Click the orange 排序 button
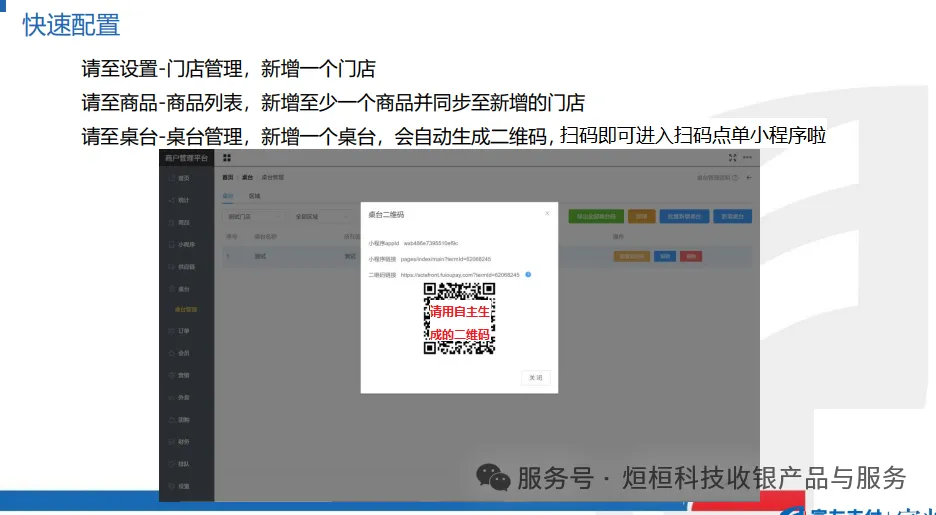The width and height of the screenshot is (936, 515). pyautogui.click(x=642, y=217)
